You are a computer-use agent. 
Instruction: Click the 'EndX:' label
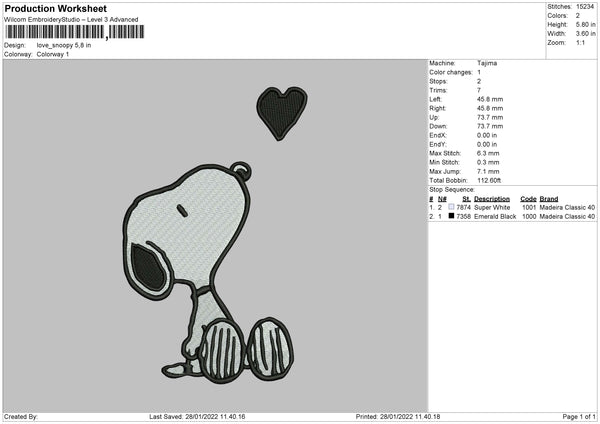[x=438, y=135]
